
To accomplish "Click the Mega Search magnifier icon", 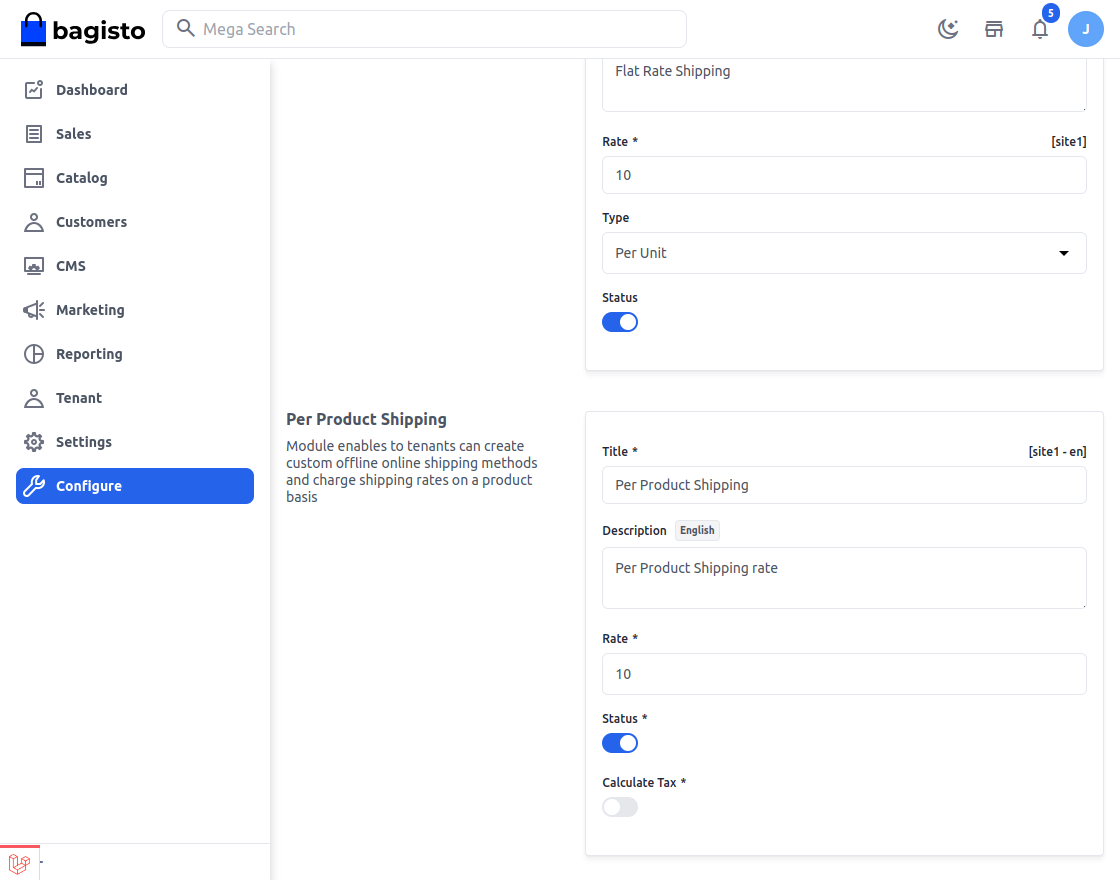I will [x=185, y=29].
